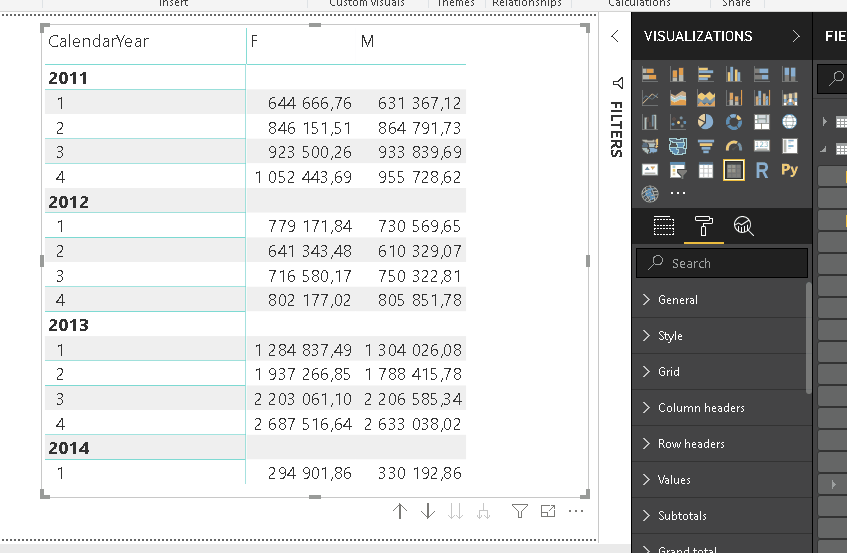This screenshot has width=847, height=553.
Task: Turn on drill down mode arrow
Action: pos(428,511)
